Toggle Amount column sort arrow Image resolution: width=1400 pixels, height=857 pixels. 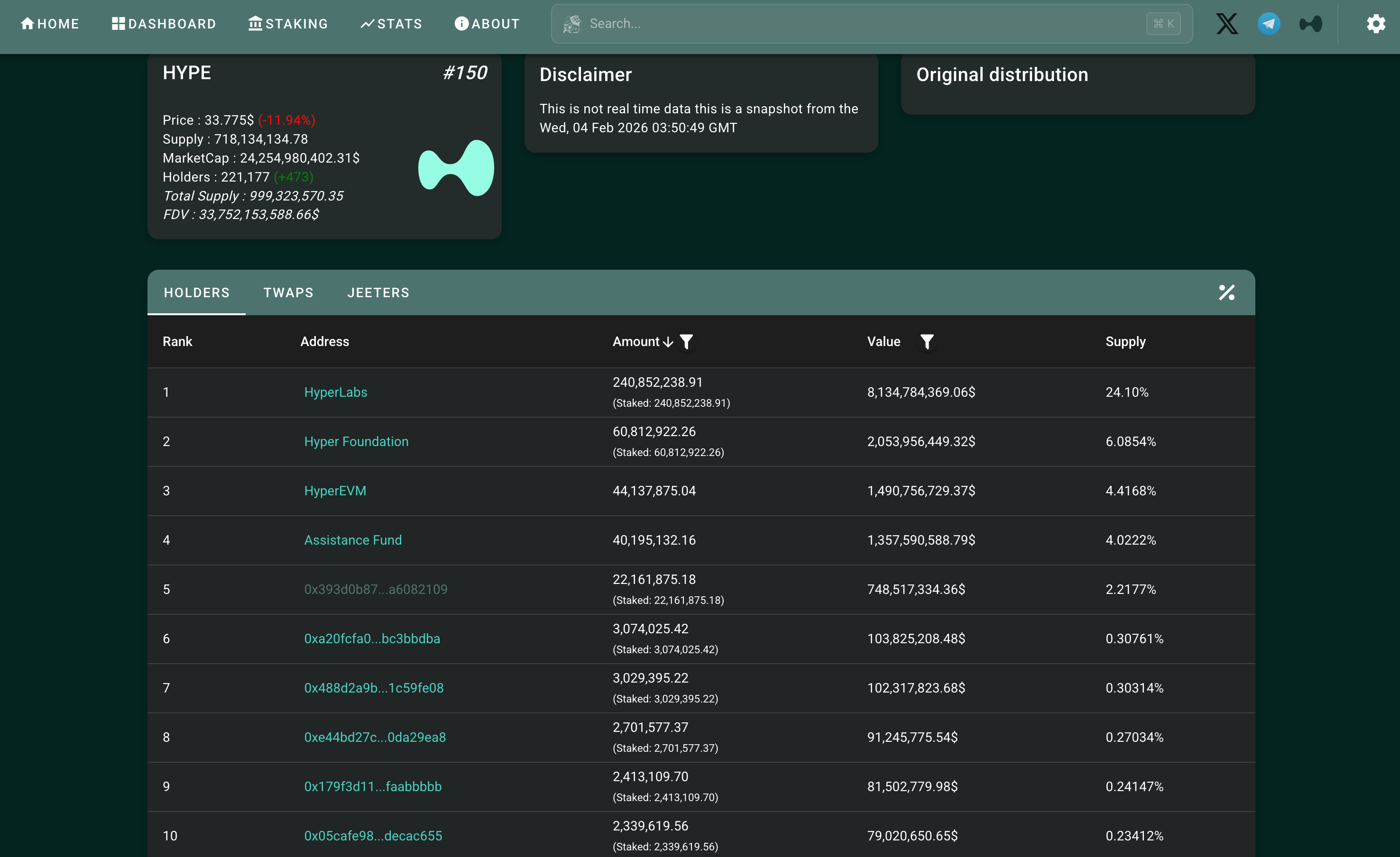point(668,342)
